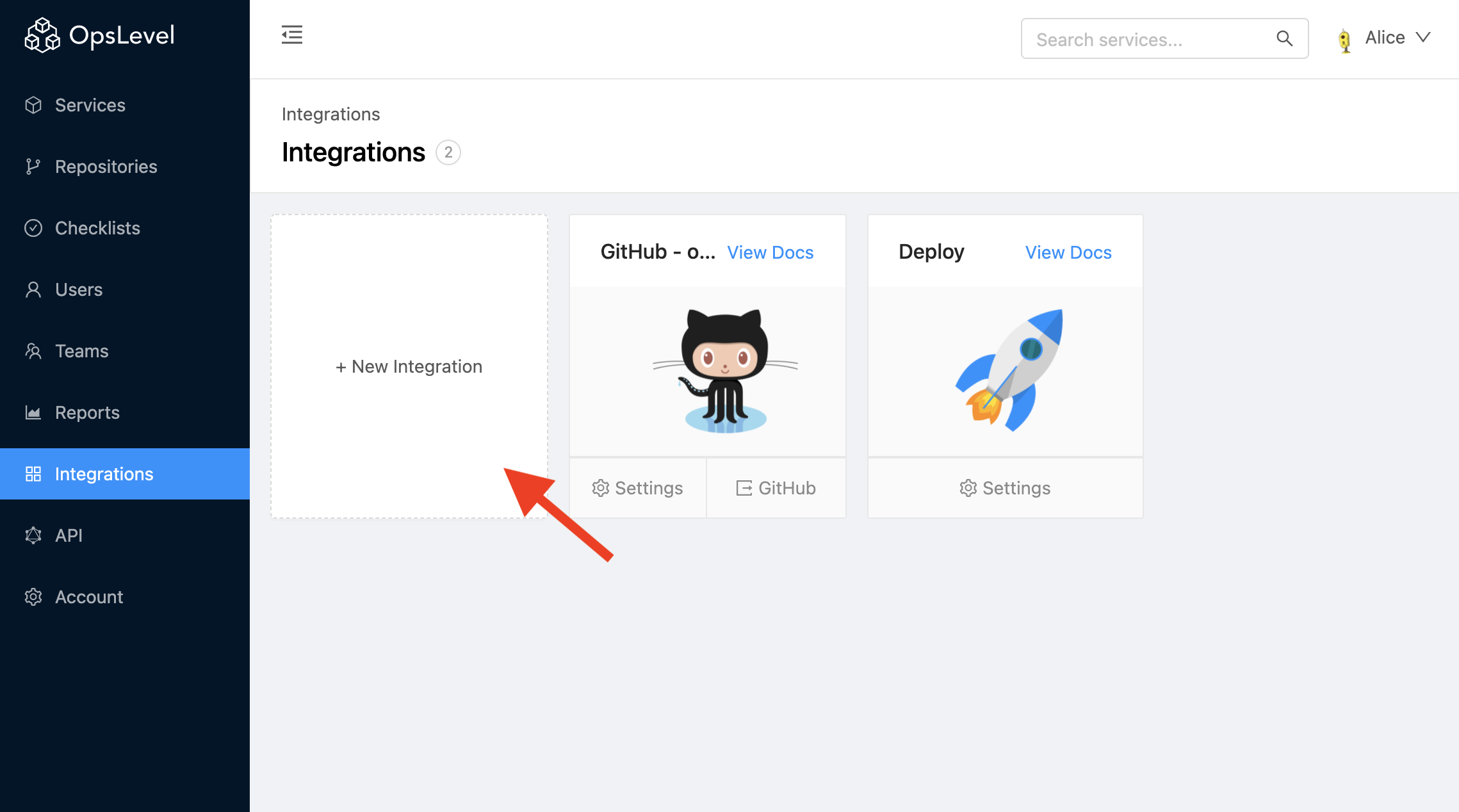Click the OpsLevel brand name text
The height and width of the screenshot is (812, 1459).
pos(122,35)
